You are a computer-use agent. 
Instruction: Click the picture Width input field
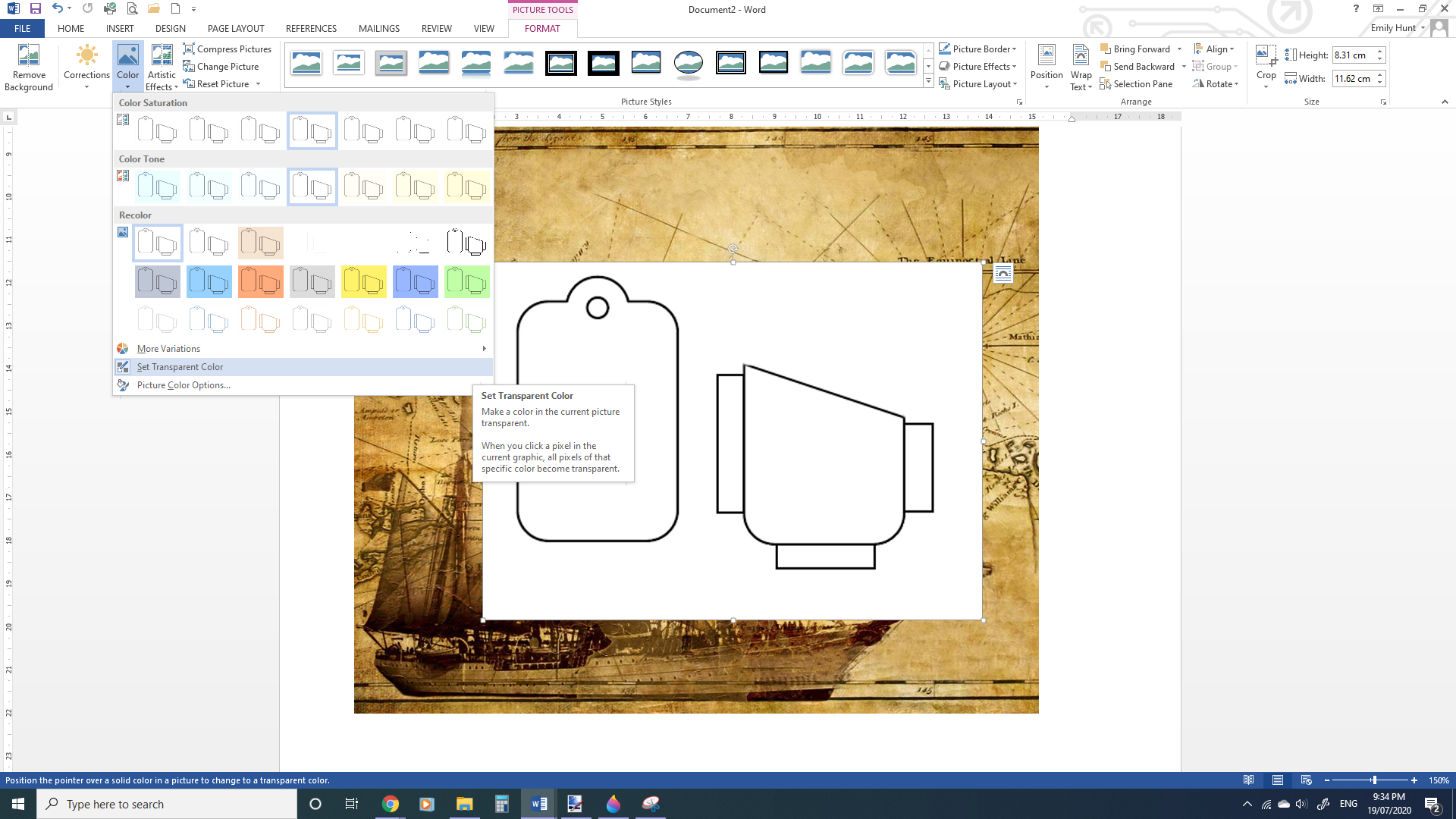[1353, 79]
